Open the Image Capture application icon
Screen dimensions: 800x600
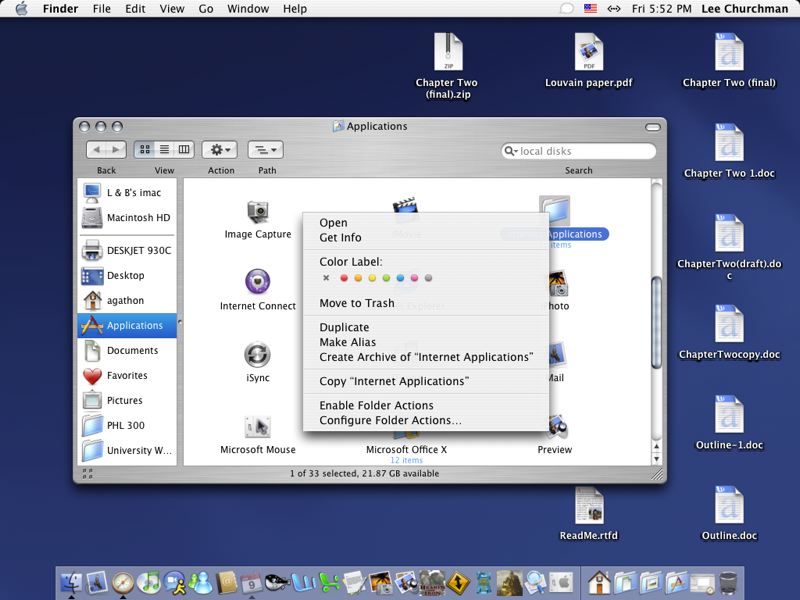point(258,211)
